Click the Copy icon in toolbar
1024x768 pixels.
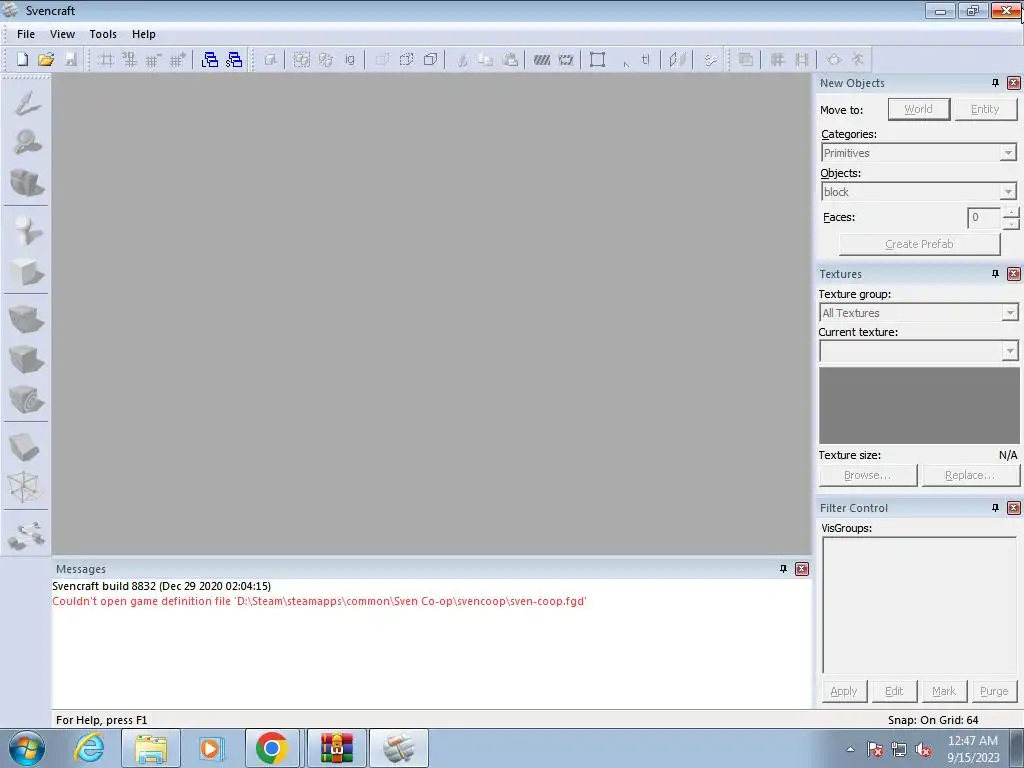pos(485,59)
